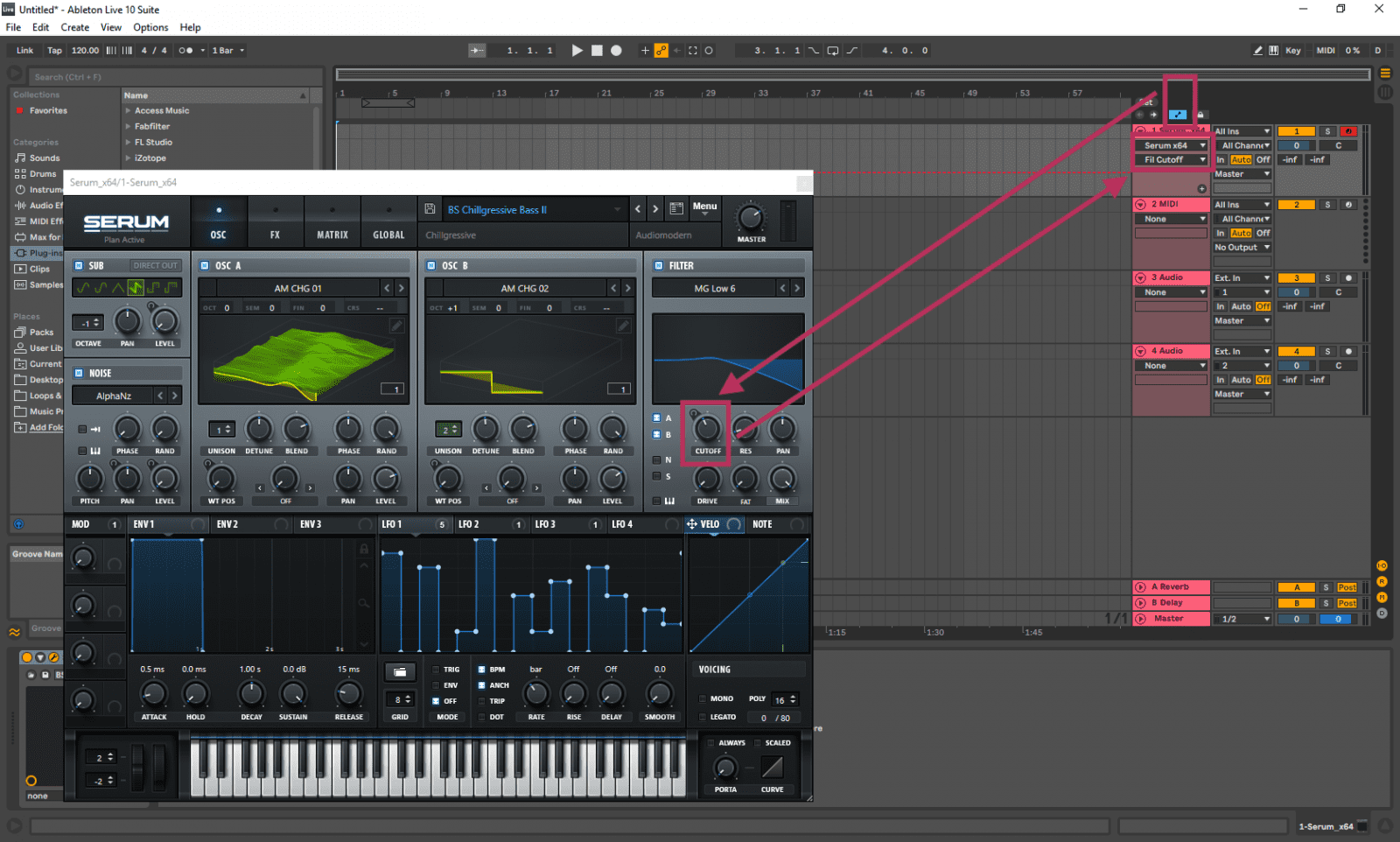Enable the MONO voicing checkbox
This screenshot has width=1400, height=842.
click(703, 698)
